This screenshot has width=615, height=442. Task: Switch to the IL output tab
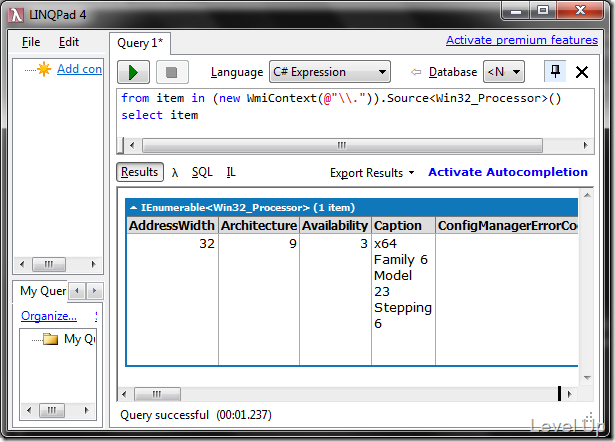click(x=231, y=172)
